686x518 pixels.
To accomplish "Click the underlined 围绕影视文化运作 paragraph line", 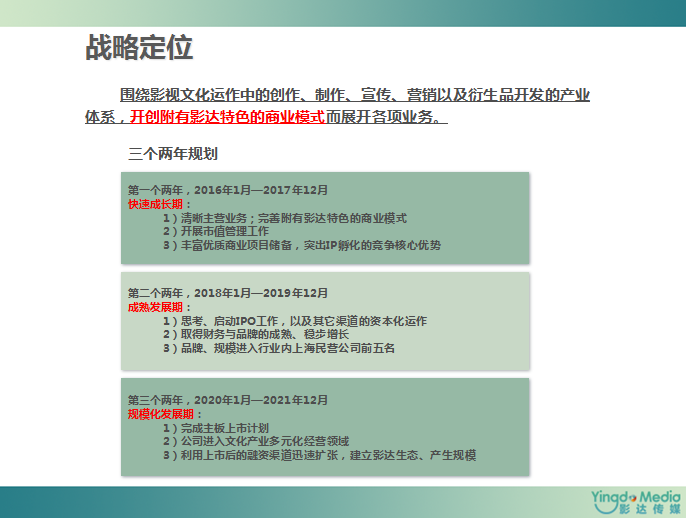I will [x=354, y=95].
